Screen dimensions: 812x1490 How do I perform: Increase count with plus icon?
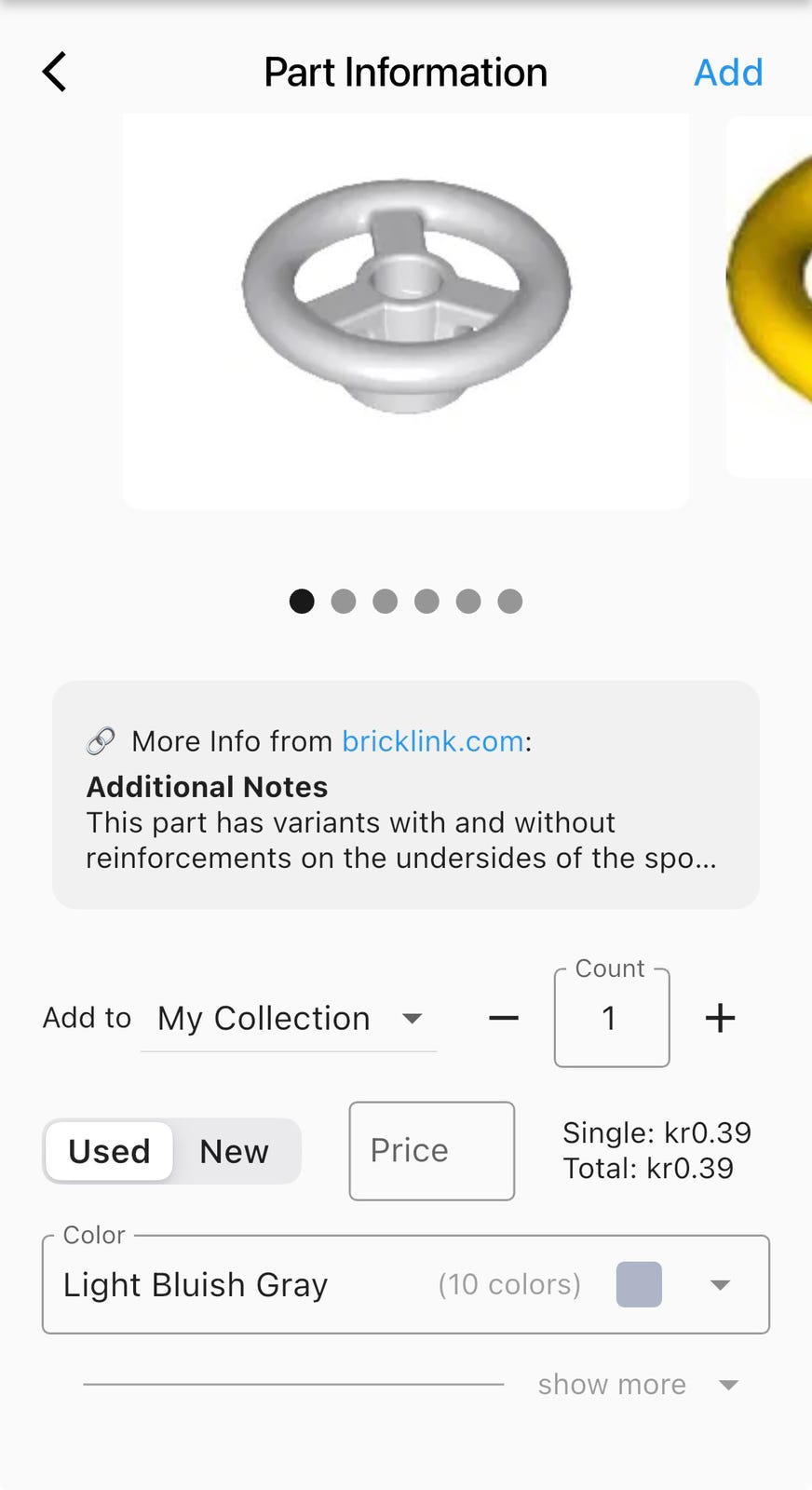720,1018
